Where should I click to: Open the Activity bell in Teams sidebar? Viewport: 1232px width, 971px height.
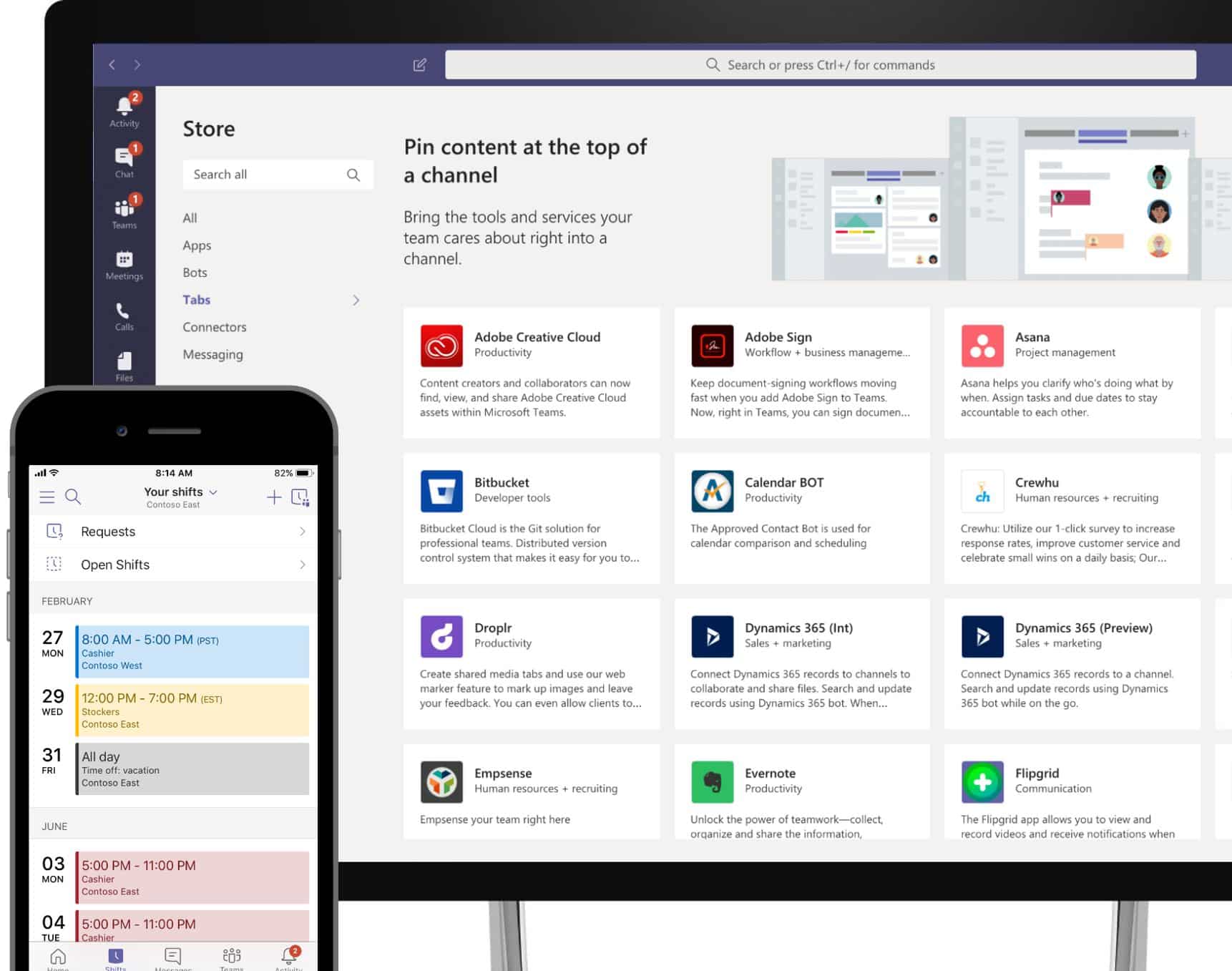pos(124,111)
